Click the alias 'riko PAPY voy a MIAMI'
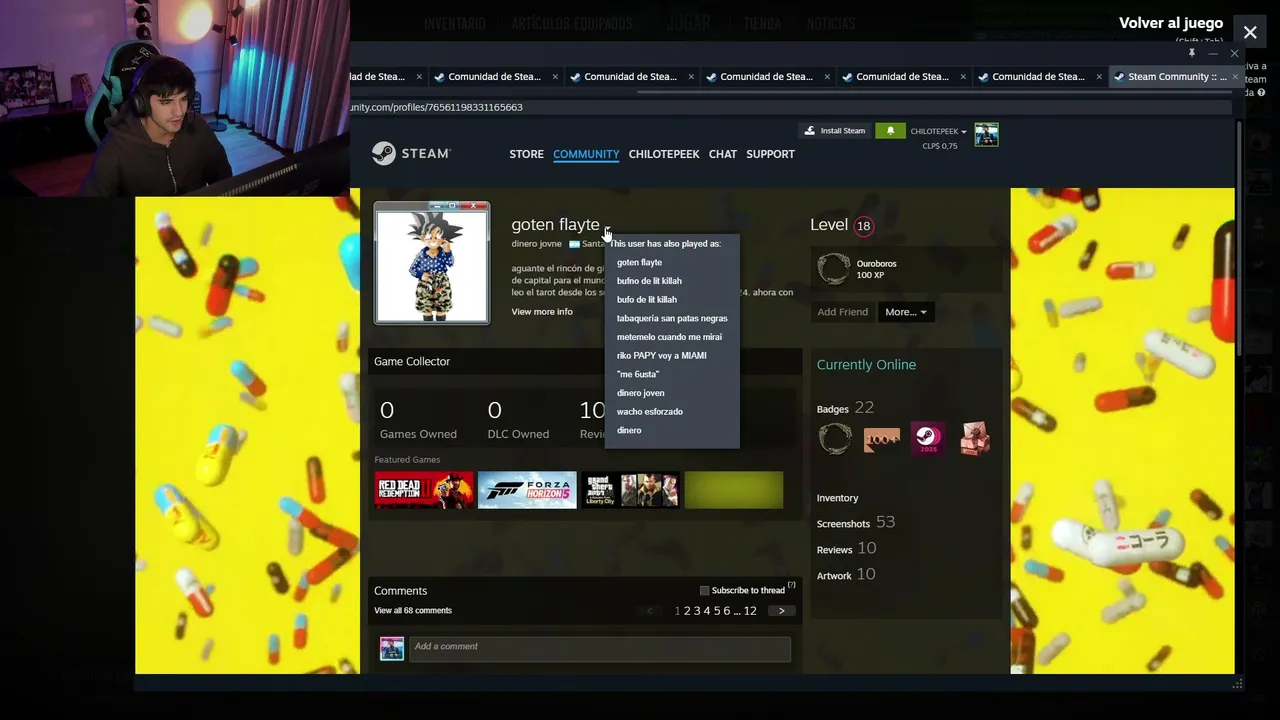Viewport: 1280px width, 720px height. click(661, 356)
